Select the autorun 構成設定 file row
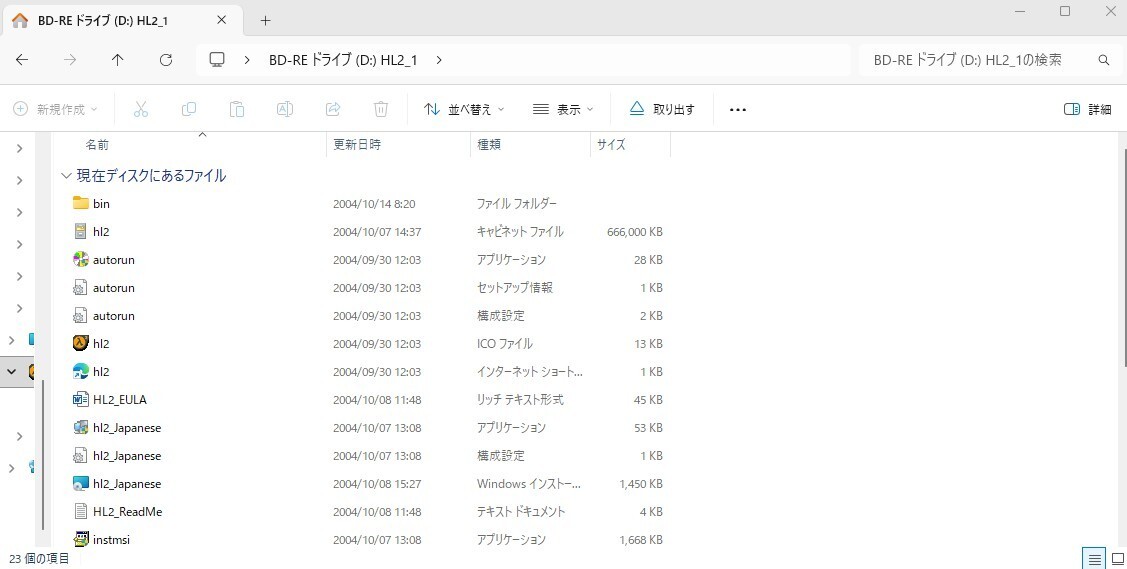This screenshot has height=569, width=1127. [367, 315]
